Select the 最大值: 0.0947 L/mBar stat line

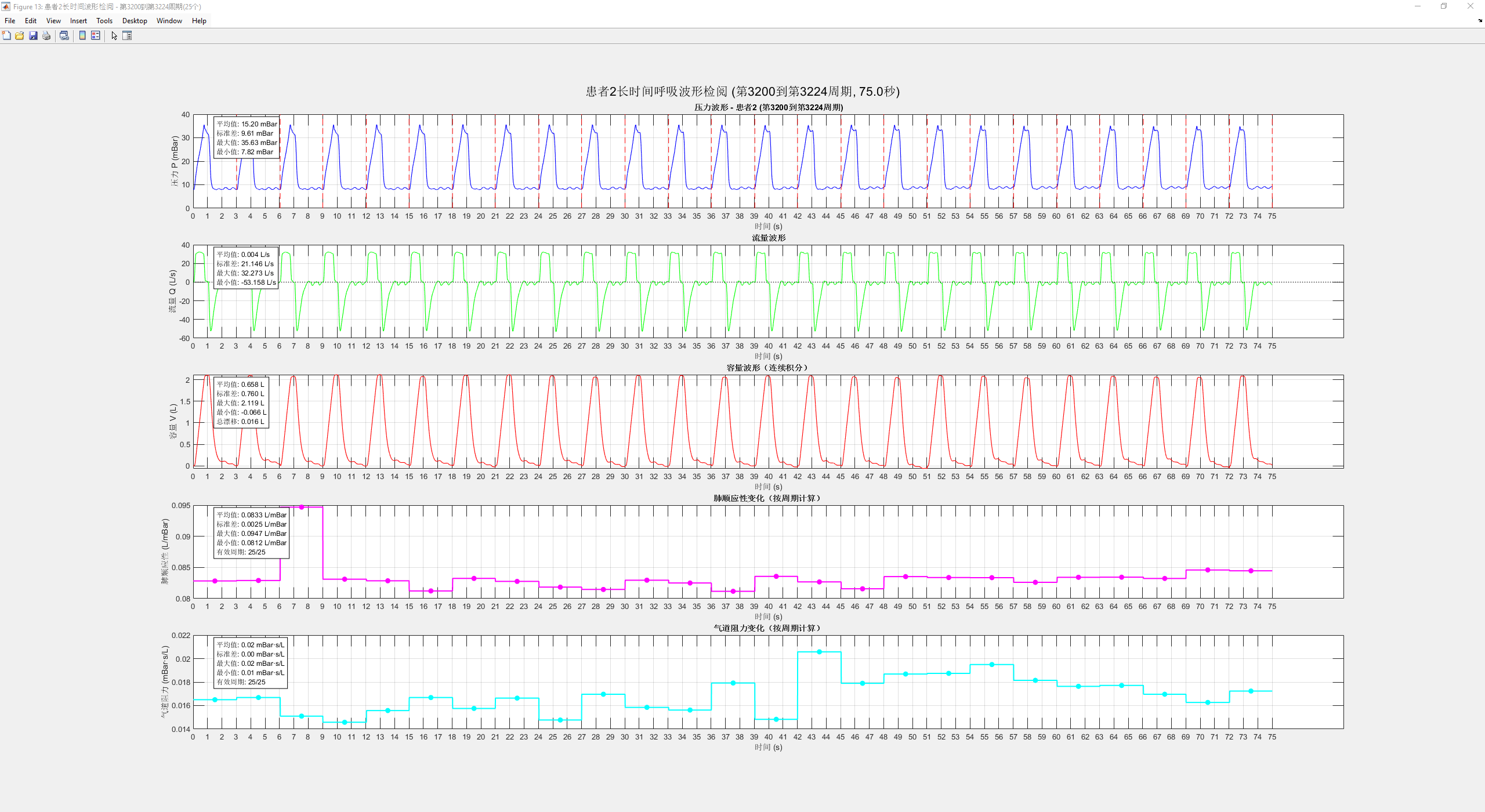coord(252,534)
